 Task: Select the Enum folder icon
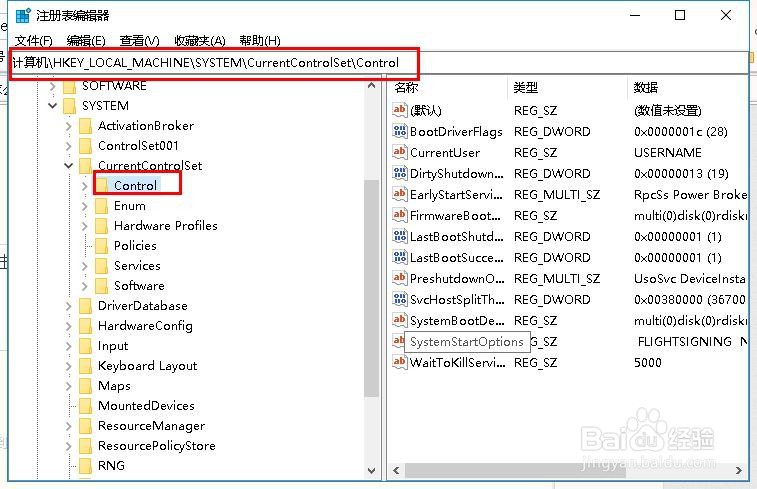[101, 206]
